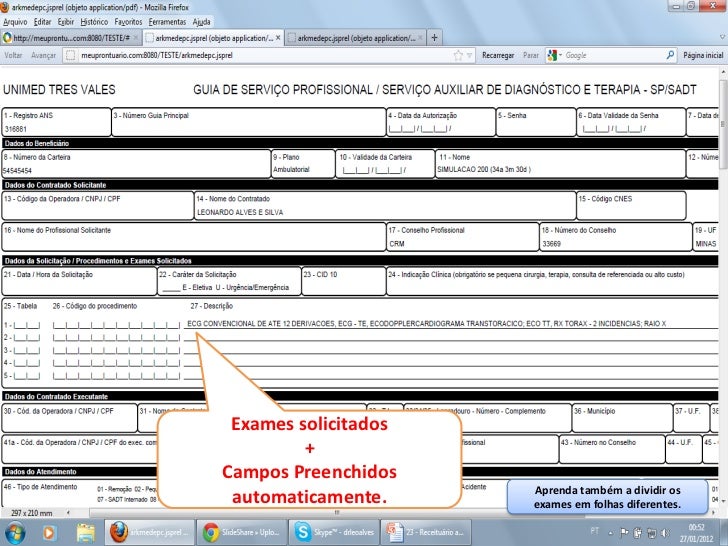The width and height of the screenshot is (728, 546).
Task: Click the 5 - Senha field
Action: [536, 122]
